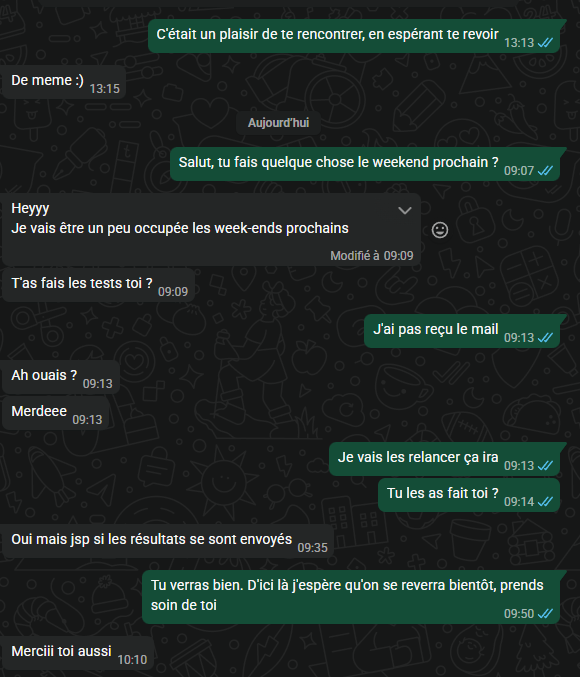Screen dimensions: 580x677
Task: Click read receipt ticks on 13:13 message
Action: (545, 43)
